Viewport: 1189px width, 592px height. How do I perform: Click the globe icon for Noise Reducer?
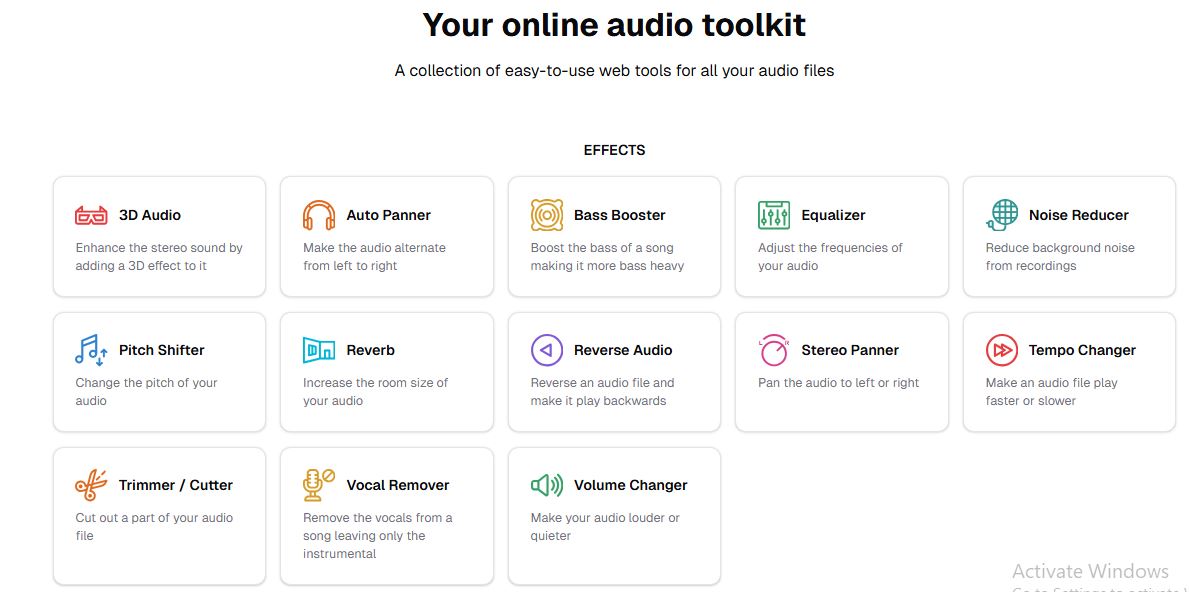pyautogui.click(x=1001, y=215)
